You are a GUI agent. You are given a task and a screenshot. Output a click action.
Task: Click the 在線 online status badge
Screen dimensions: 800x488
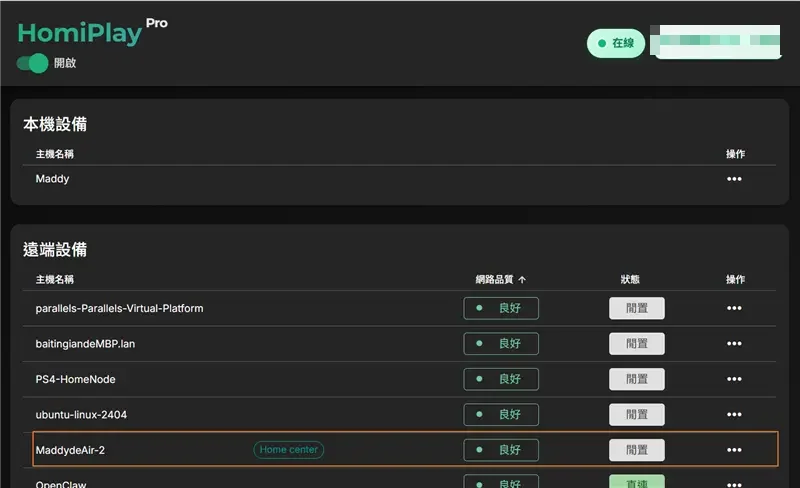click(x=616, y=43)
